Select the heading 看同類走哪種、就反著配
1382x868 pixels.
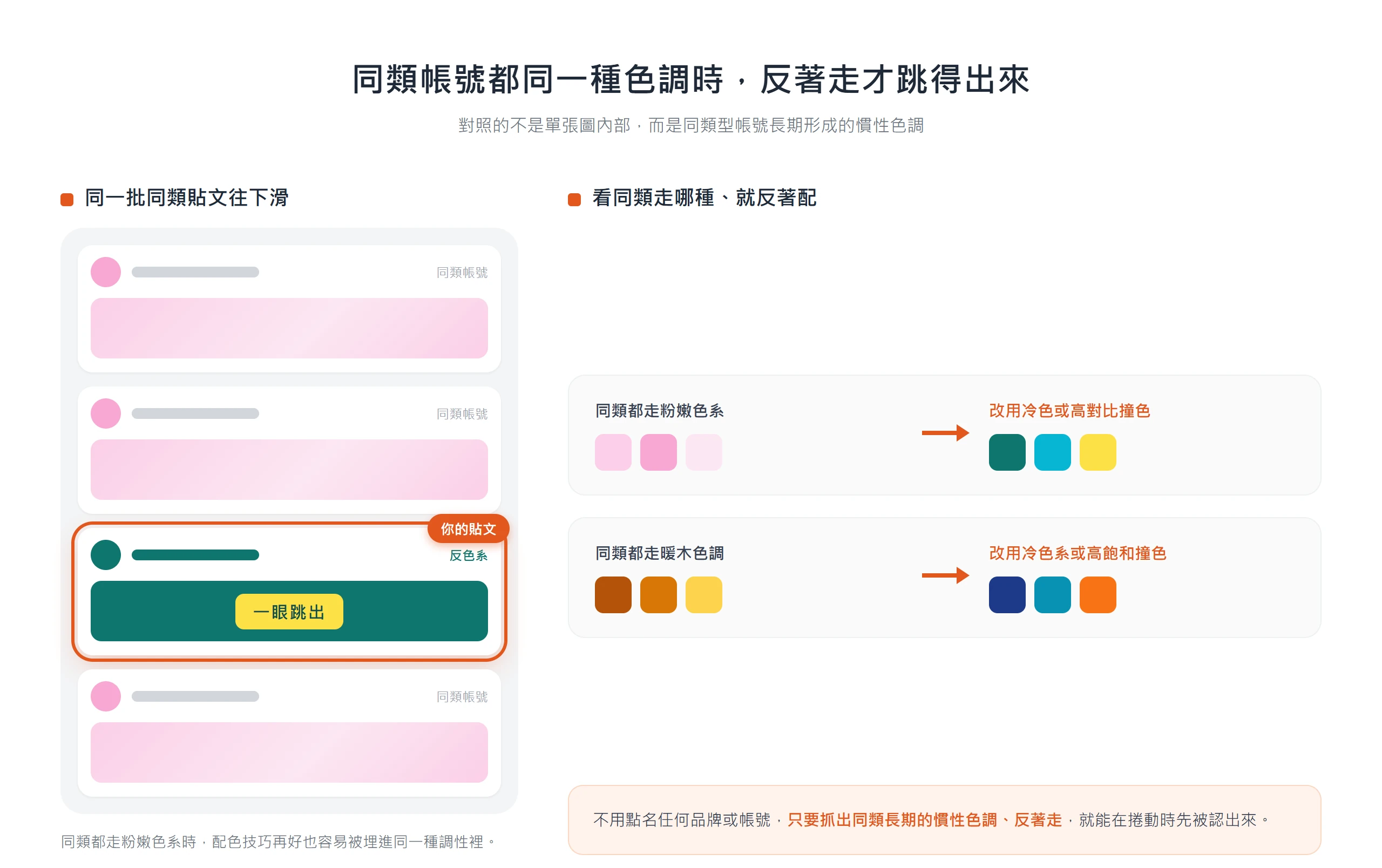coord(704,198)
